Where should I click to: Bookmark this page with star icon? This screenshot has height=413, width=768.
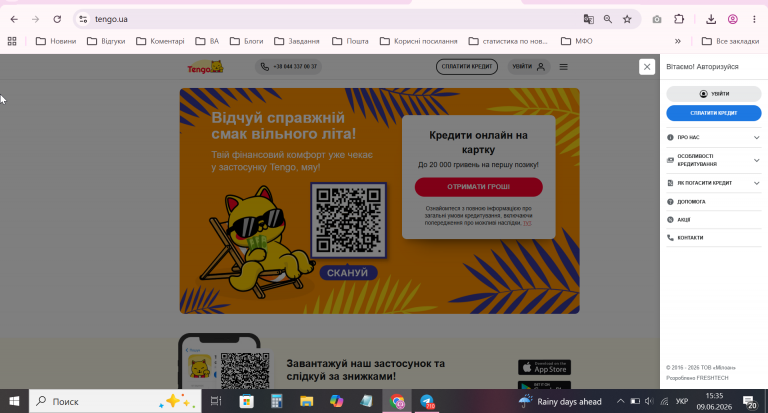[x=627, y=19]
